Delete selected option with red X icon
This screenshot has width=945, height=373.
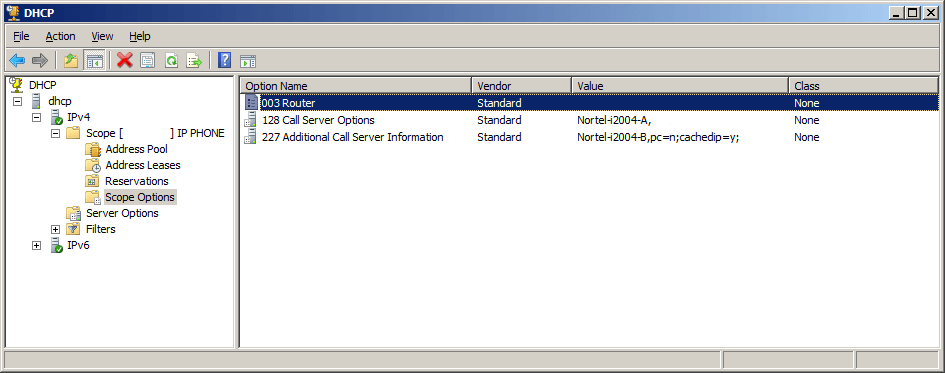point(125,60)
